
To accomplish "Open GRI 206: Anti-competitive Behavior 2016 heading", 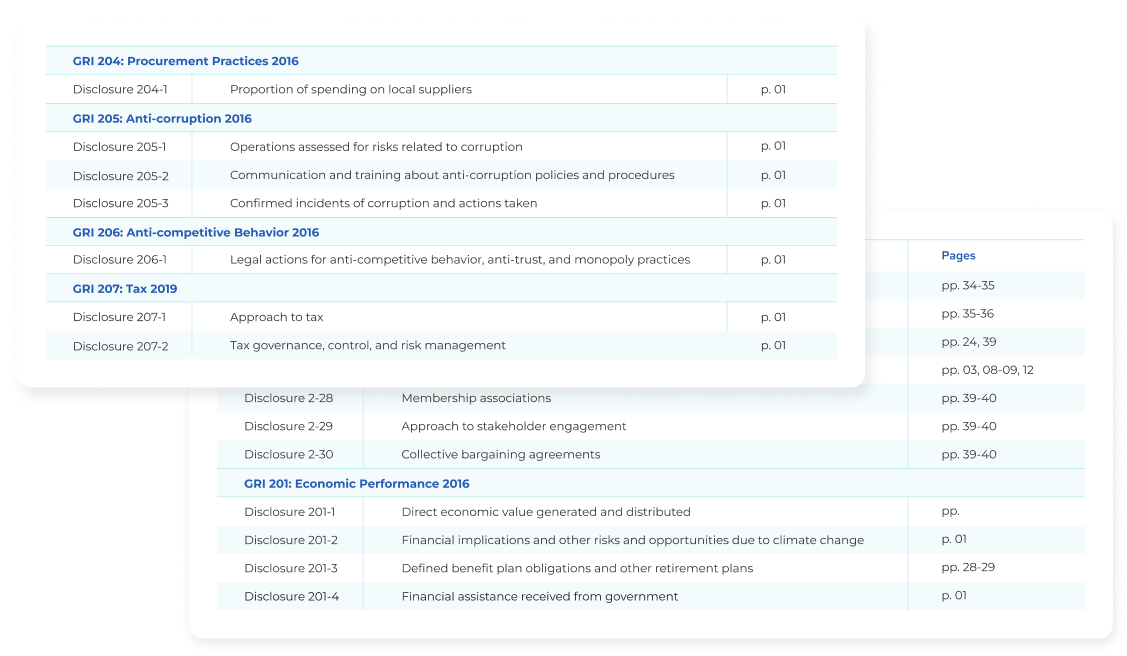I will click(196, 232).
